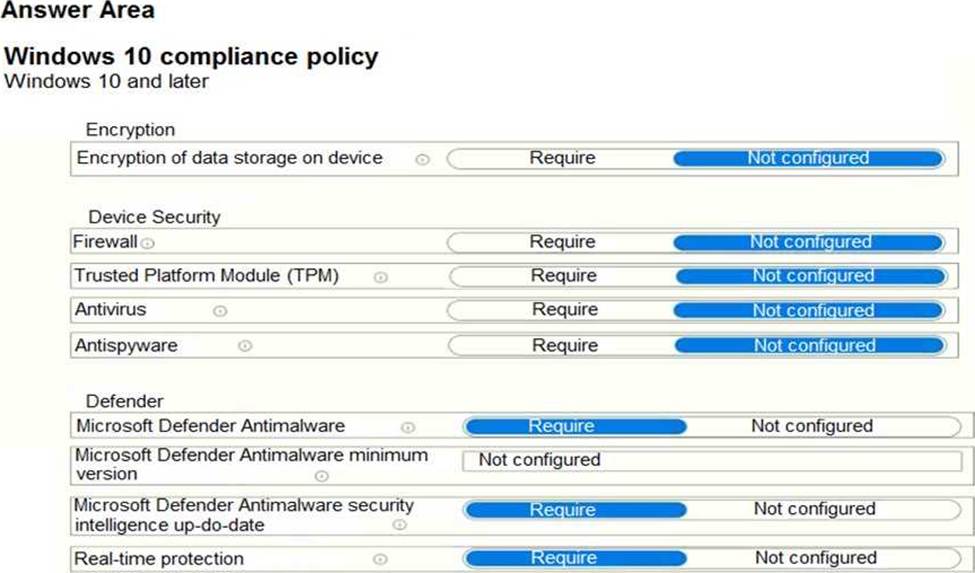Viewport: 975px width, 573px height.
Task: Show the Antispyware info tooltip icon
Action: [244, 346]
